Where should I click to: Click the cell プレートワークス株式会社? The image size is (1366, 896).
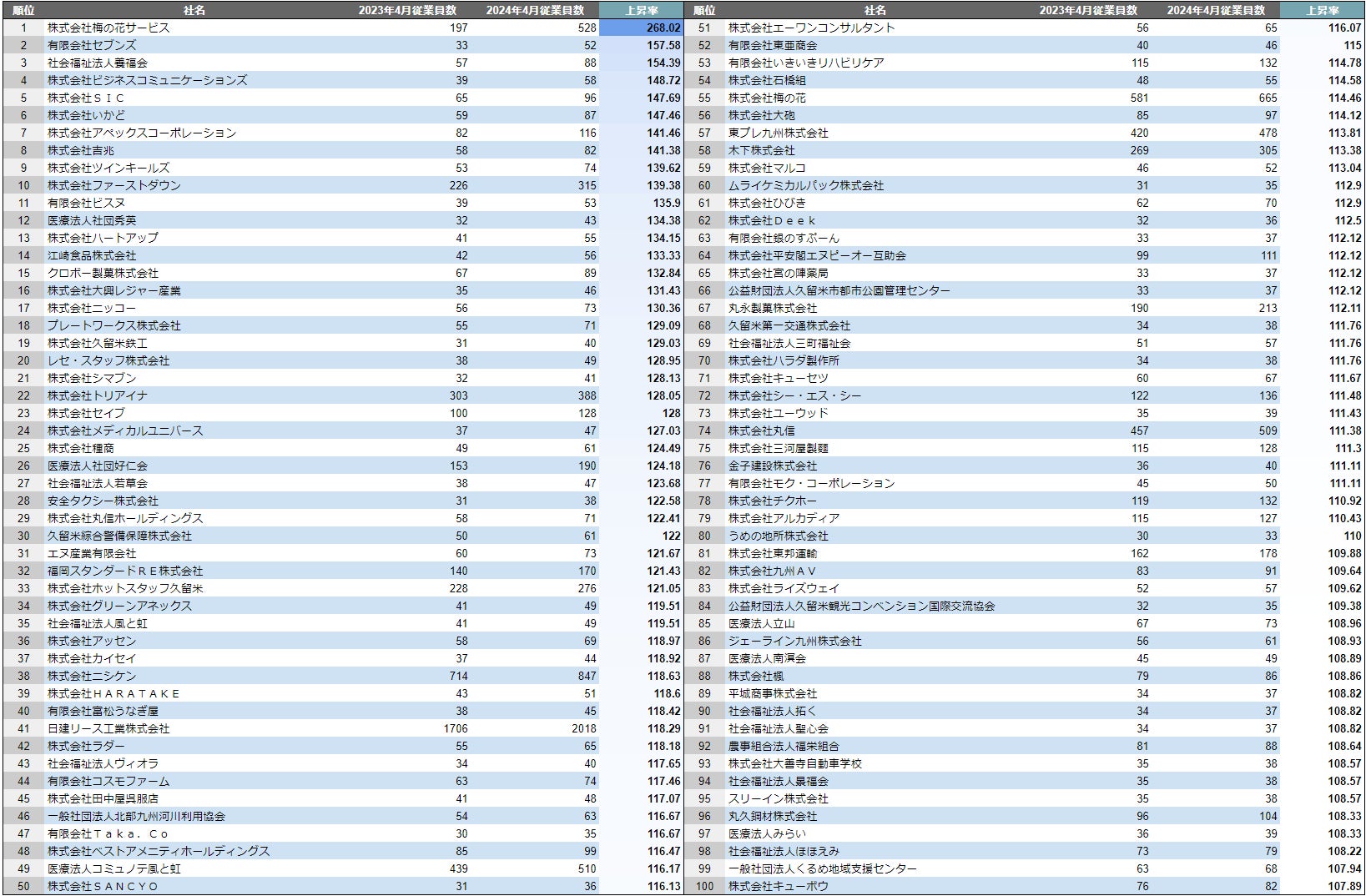(x=114, y=325)
